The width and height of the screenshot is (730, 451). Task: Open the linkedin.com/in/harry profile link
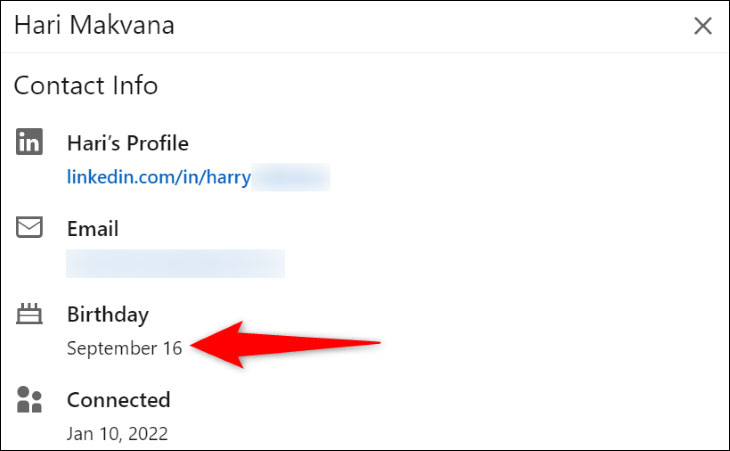tap(158, 178)
